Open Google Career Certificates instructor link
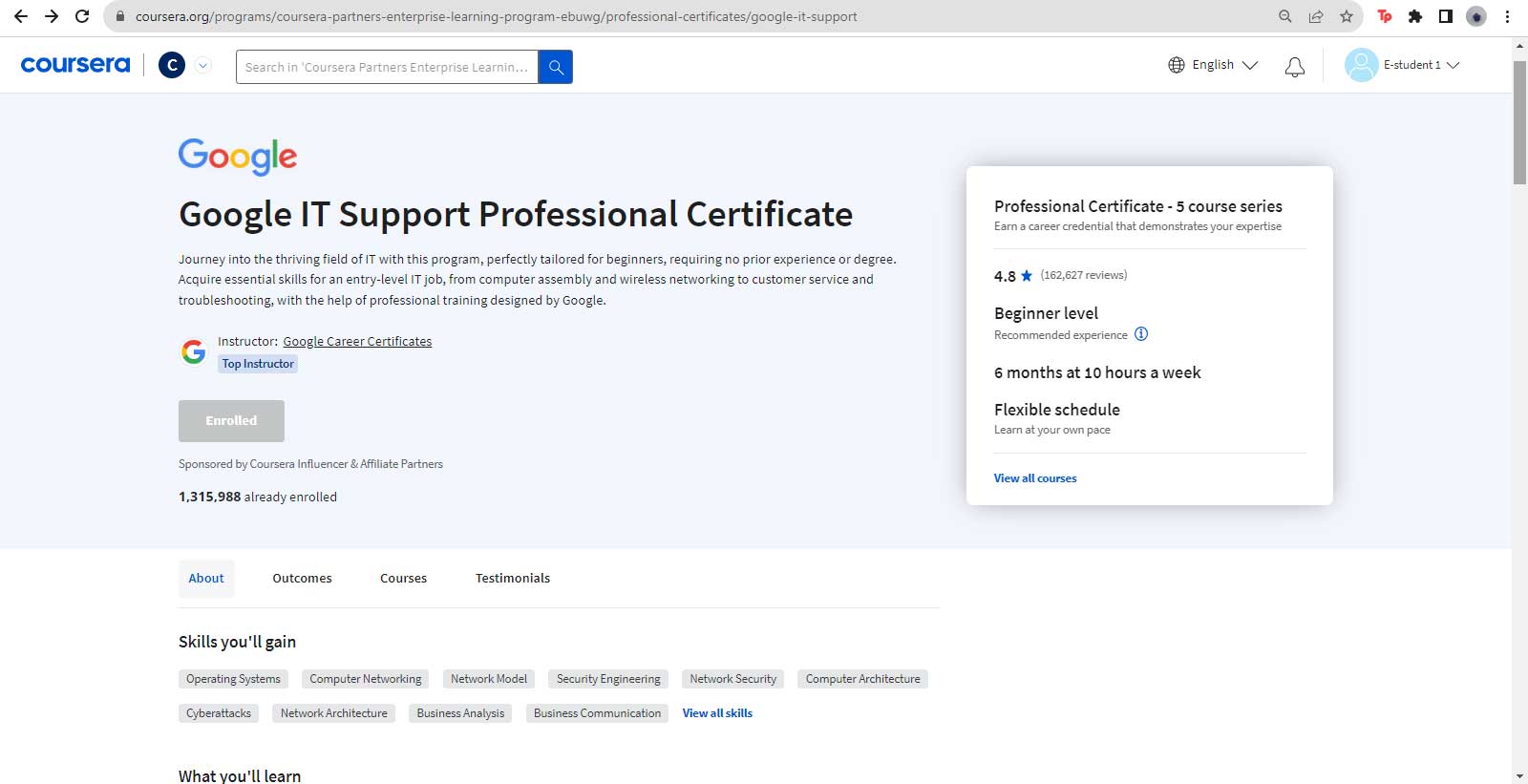Viewport: 1528px width, 784px height. tap(357, 341)
